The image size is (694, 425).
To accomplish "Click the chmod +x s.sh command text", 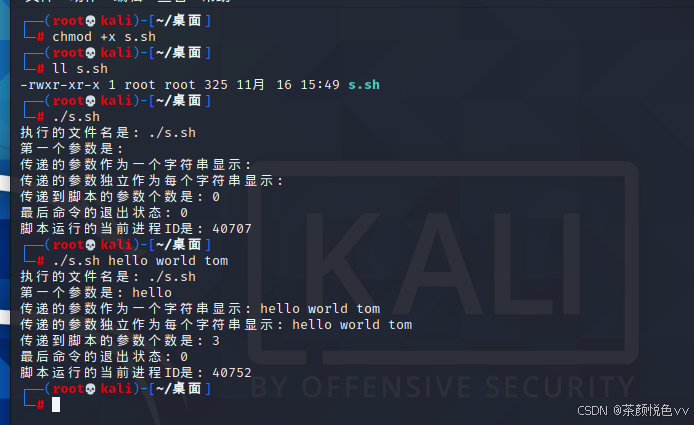I will pyautogui.click(x=104, y=37).
